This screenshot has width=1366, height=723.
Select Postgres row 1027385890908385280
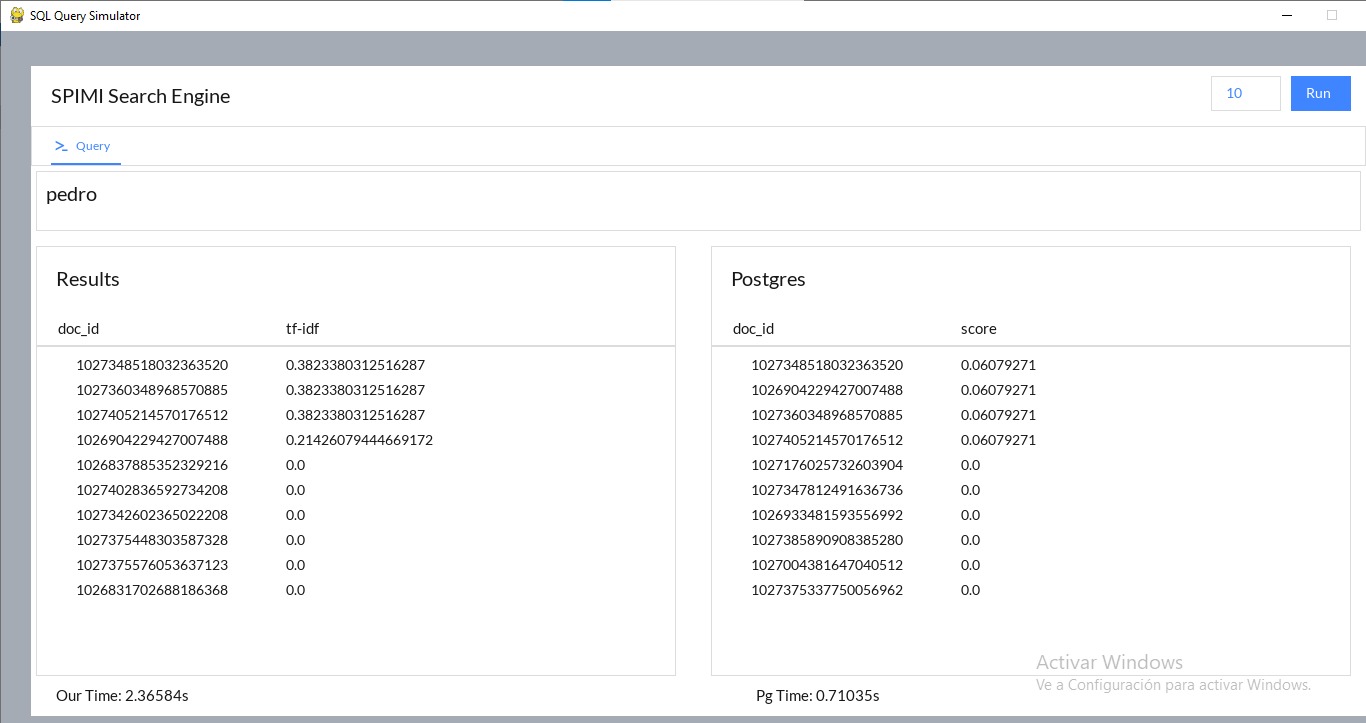pos(1031,540)
